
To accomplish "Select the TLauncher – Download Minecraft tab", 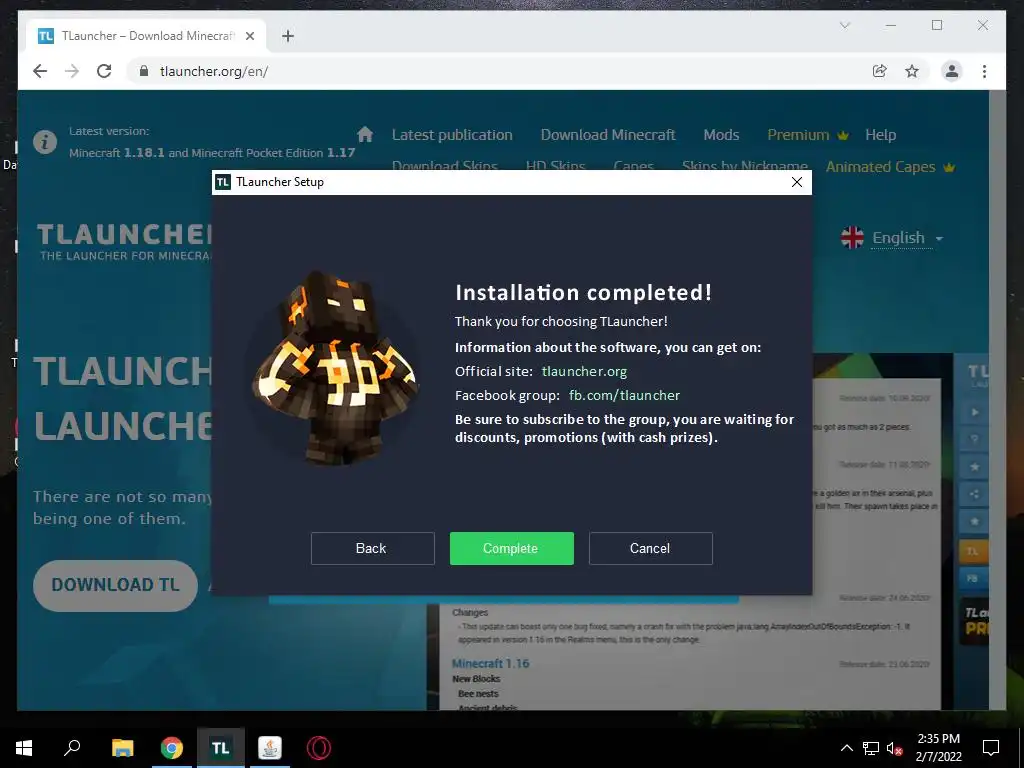I will pyautogui.click(x=146, y=36).
